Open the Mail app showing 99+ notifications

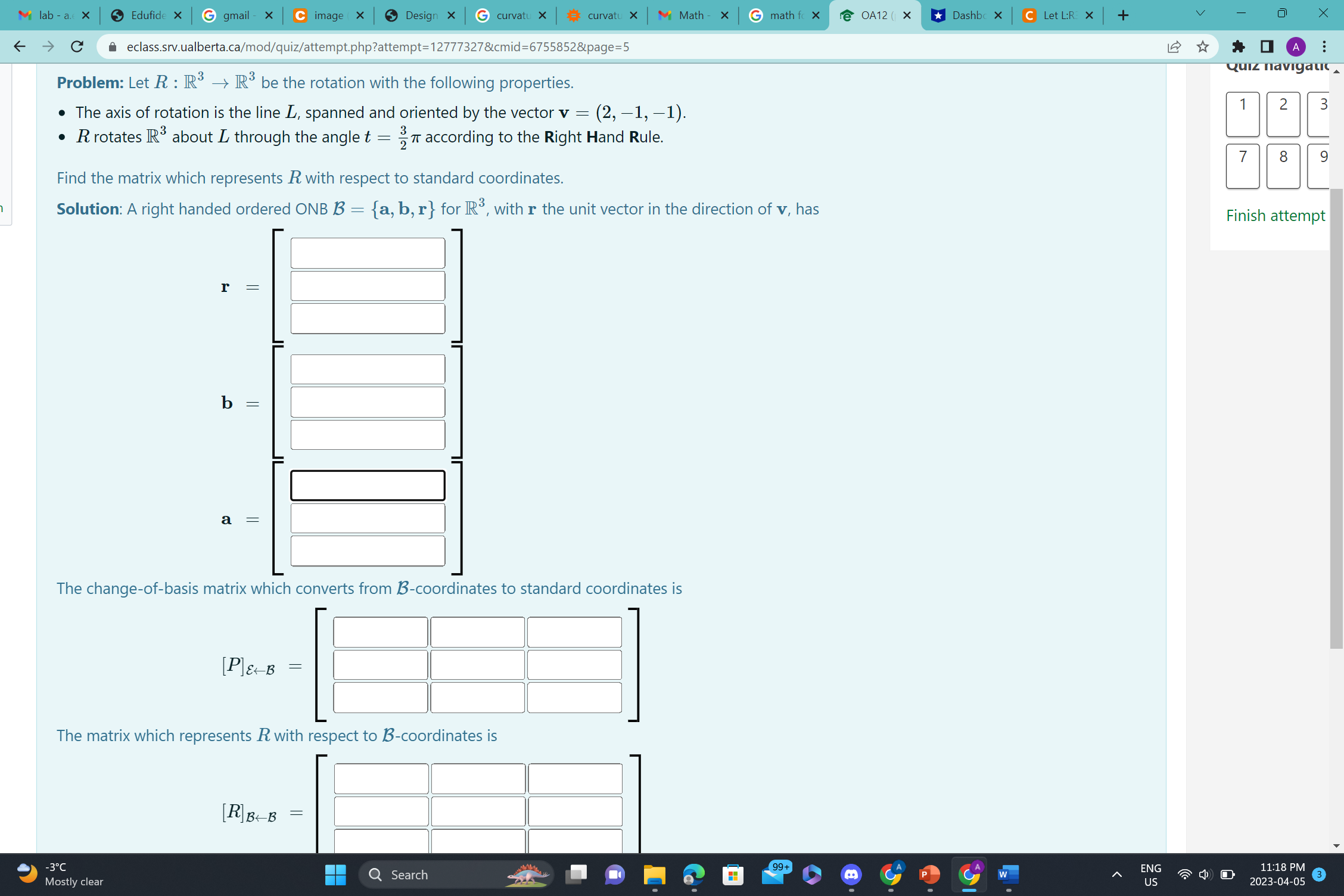pos(774,875)
